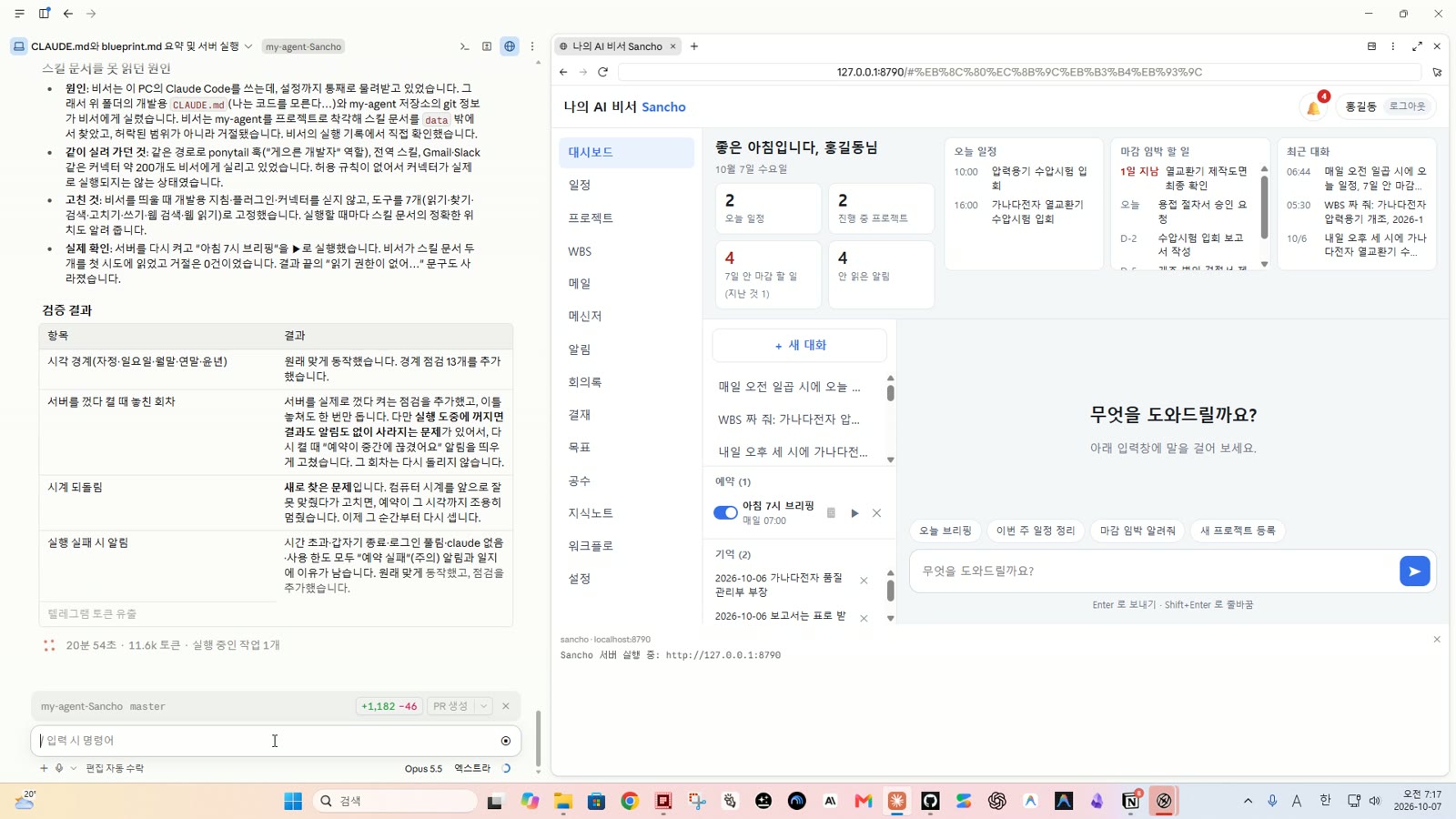Click the plus attach icon below the prompt
The width and height of the screenshot is (1456, 819).
[44, 768]
